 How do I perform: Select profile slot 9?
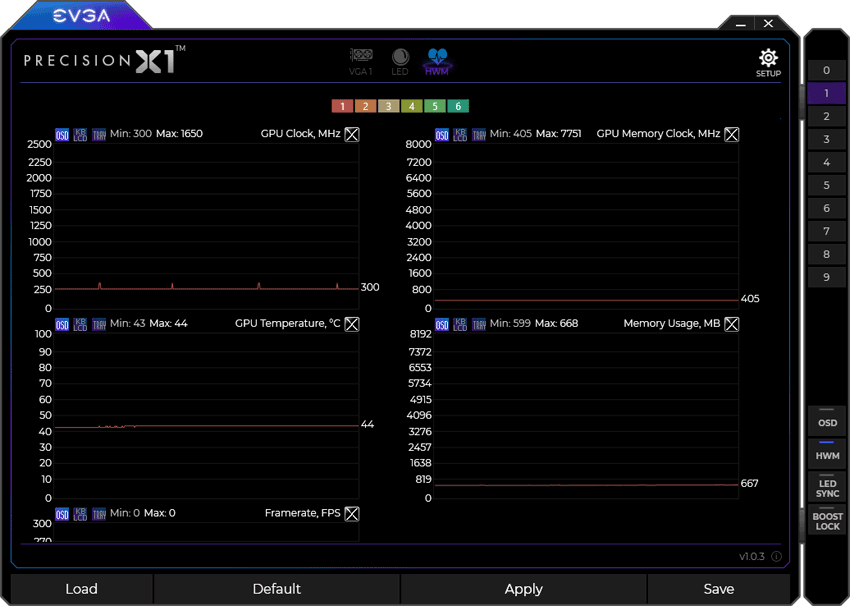coord(826,278)
